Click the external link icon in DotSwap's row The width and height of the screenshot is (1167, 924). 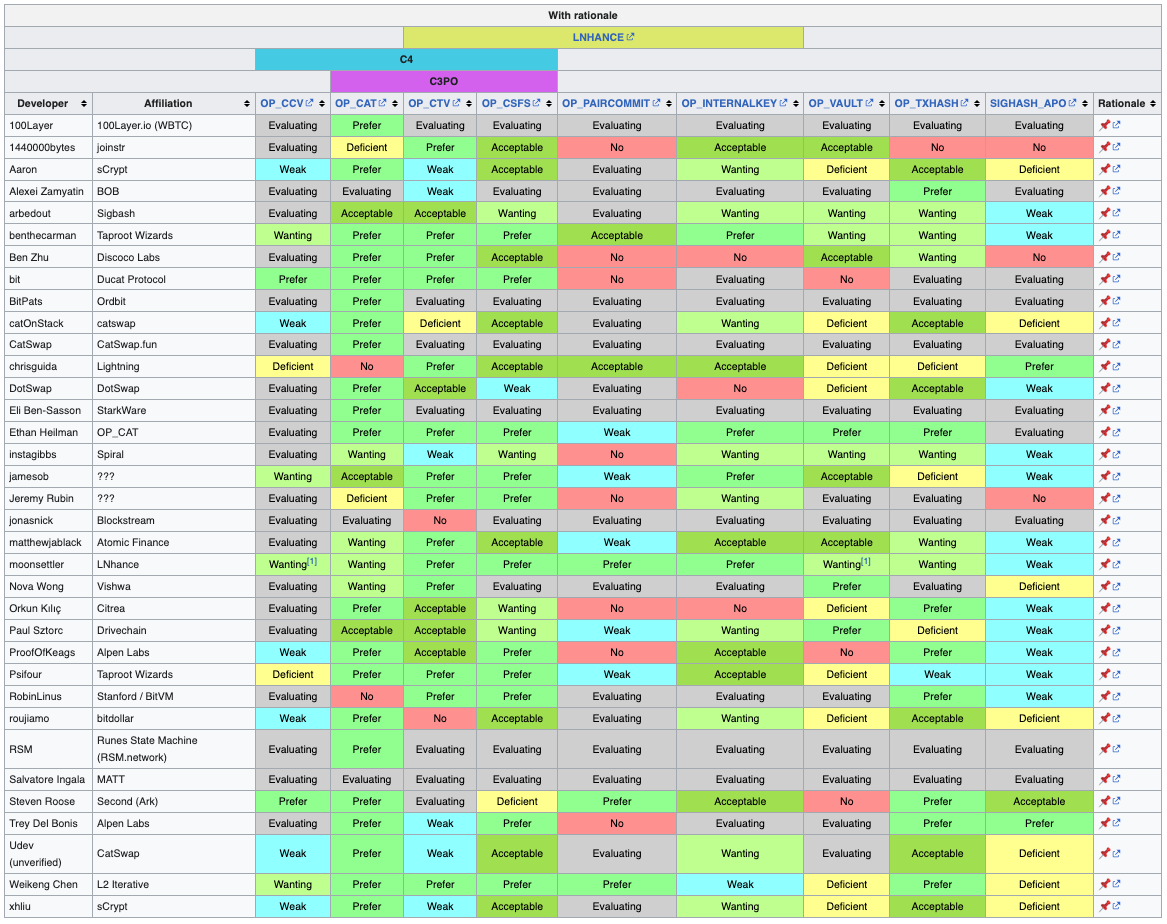coord(1116,388)
